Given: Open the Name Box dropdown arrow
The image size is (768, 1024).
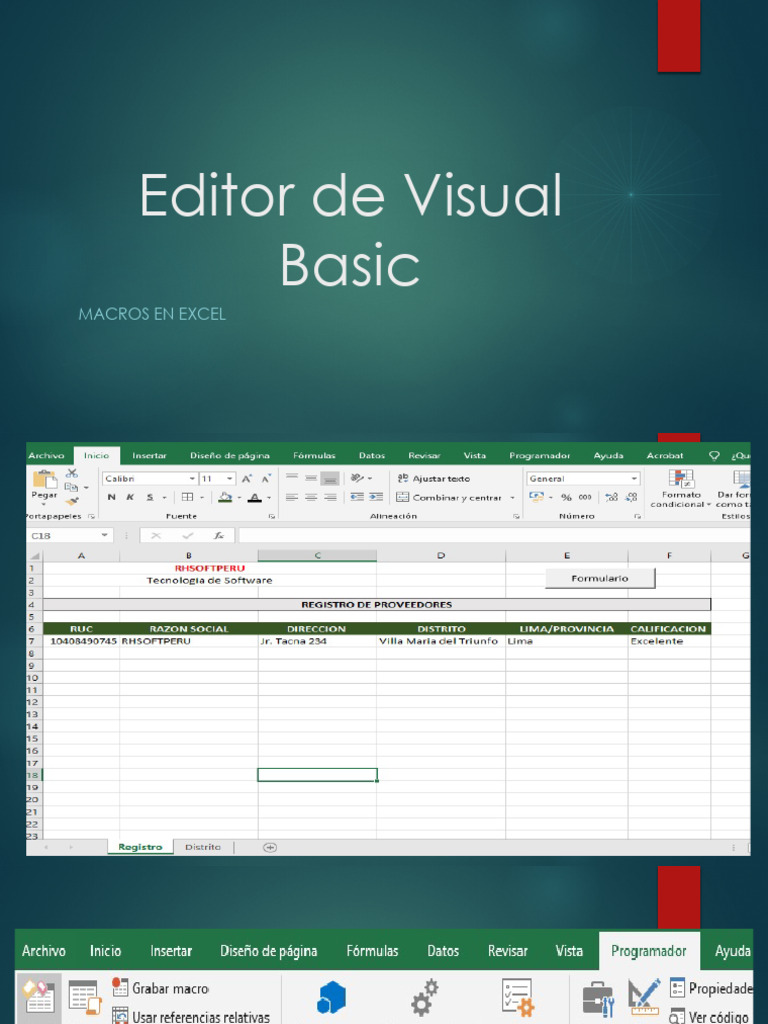Looking at the screenshot, I should 104,536.
